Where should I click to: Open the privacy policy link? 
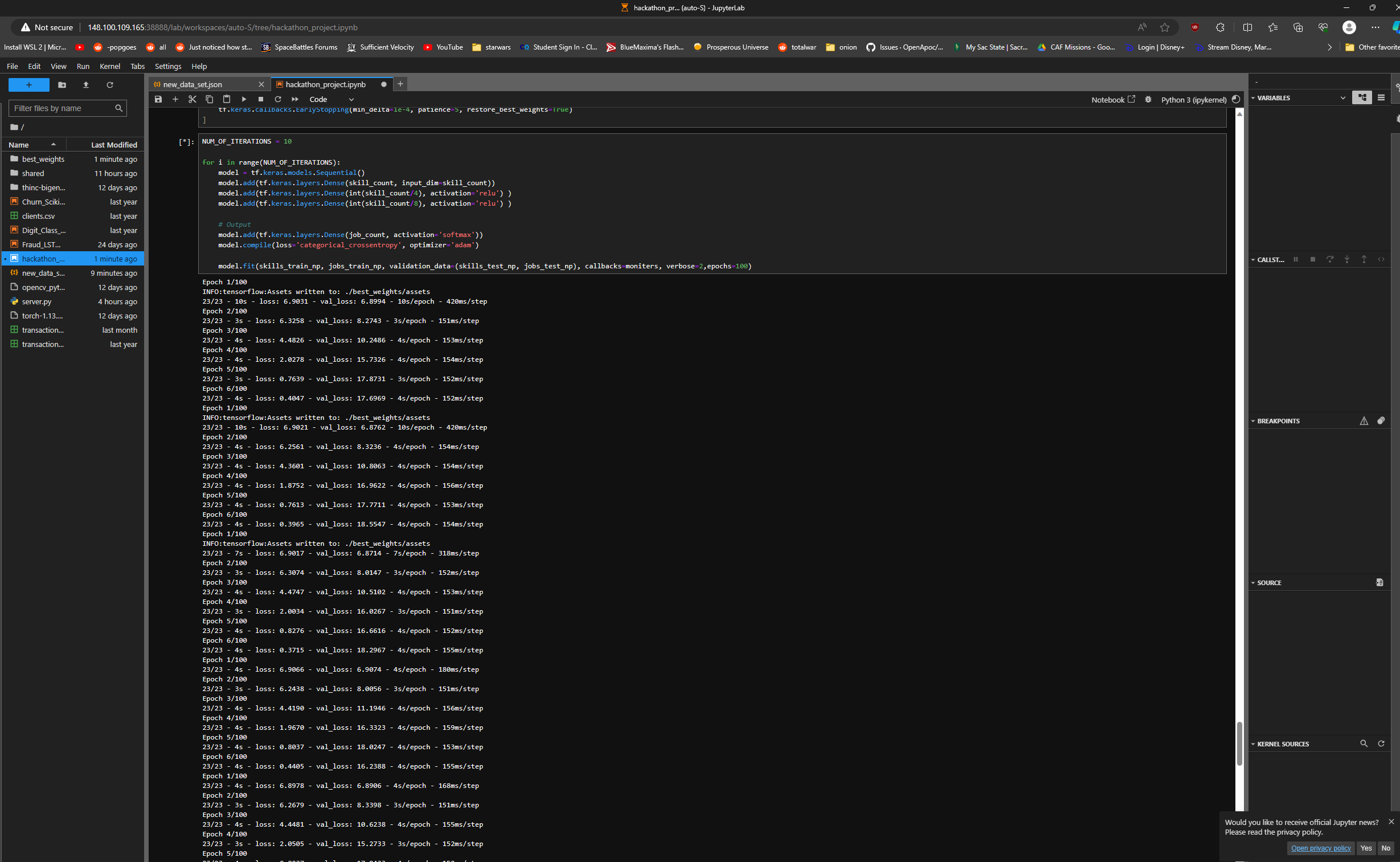coord(1321,848)
